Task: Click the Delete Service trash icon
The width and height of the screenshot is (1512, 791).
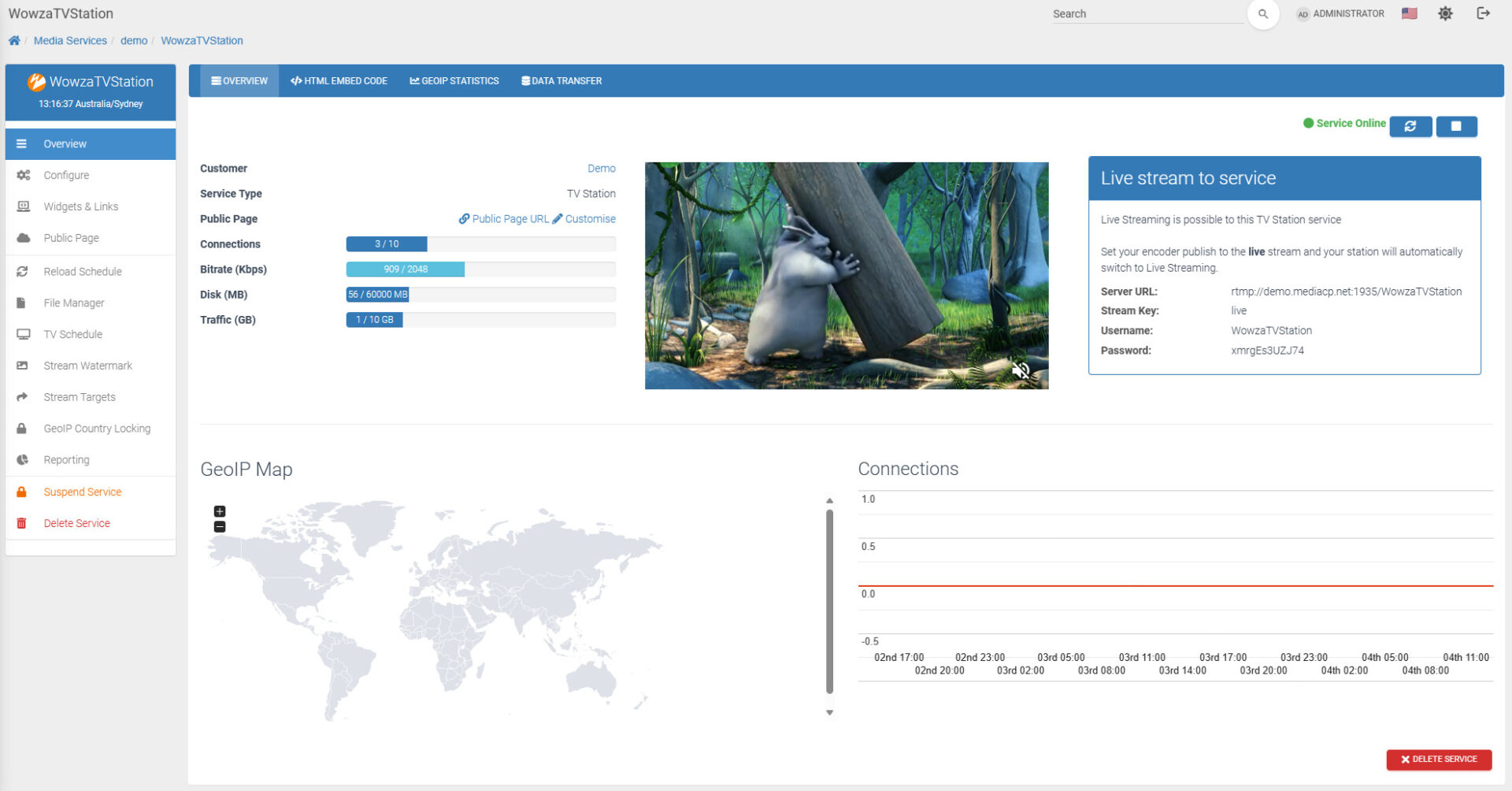Action: coord(22,523)
